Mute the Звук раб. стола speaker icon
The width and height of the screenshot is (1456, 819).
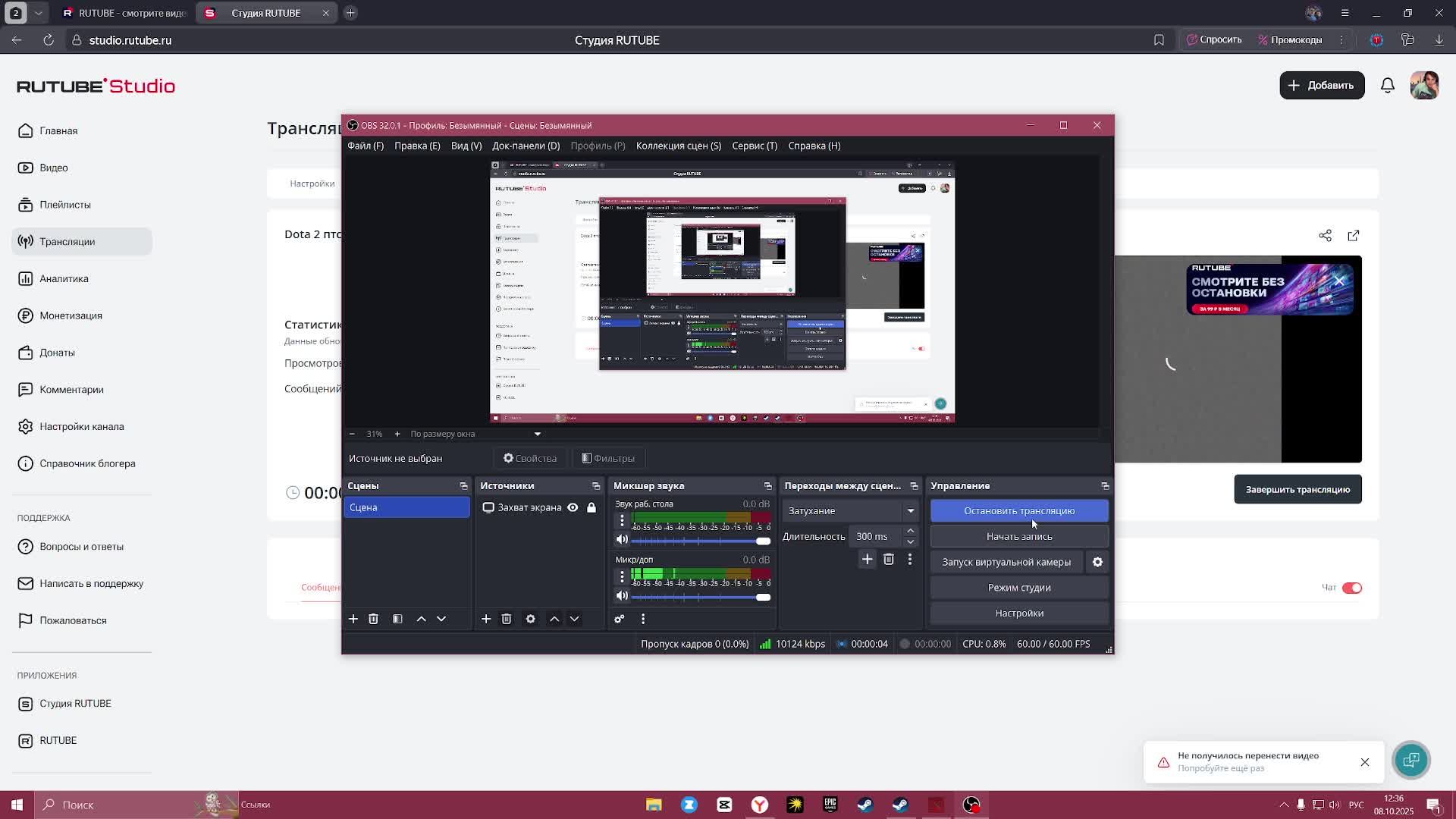click(x=622, y=540)
